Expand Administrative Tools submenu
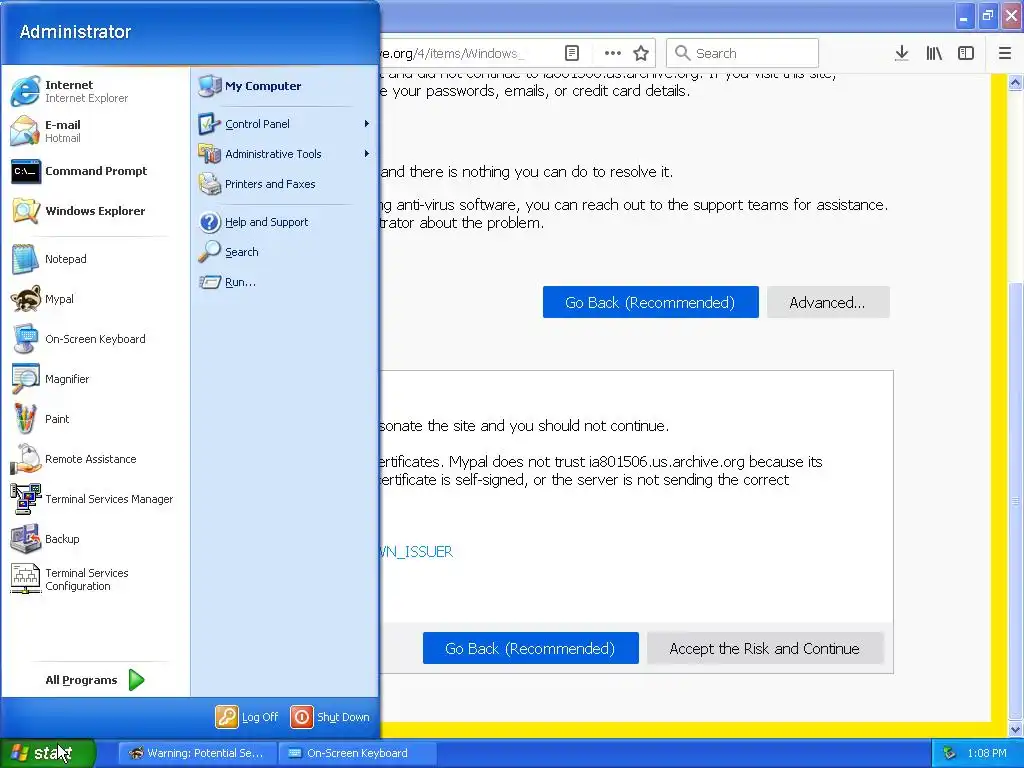 click(x=284, y=154)
